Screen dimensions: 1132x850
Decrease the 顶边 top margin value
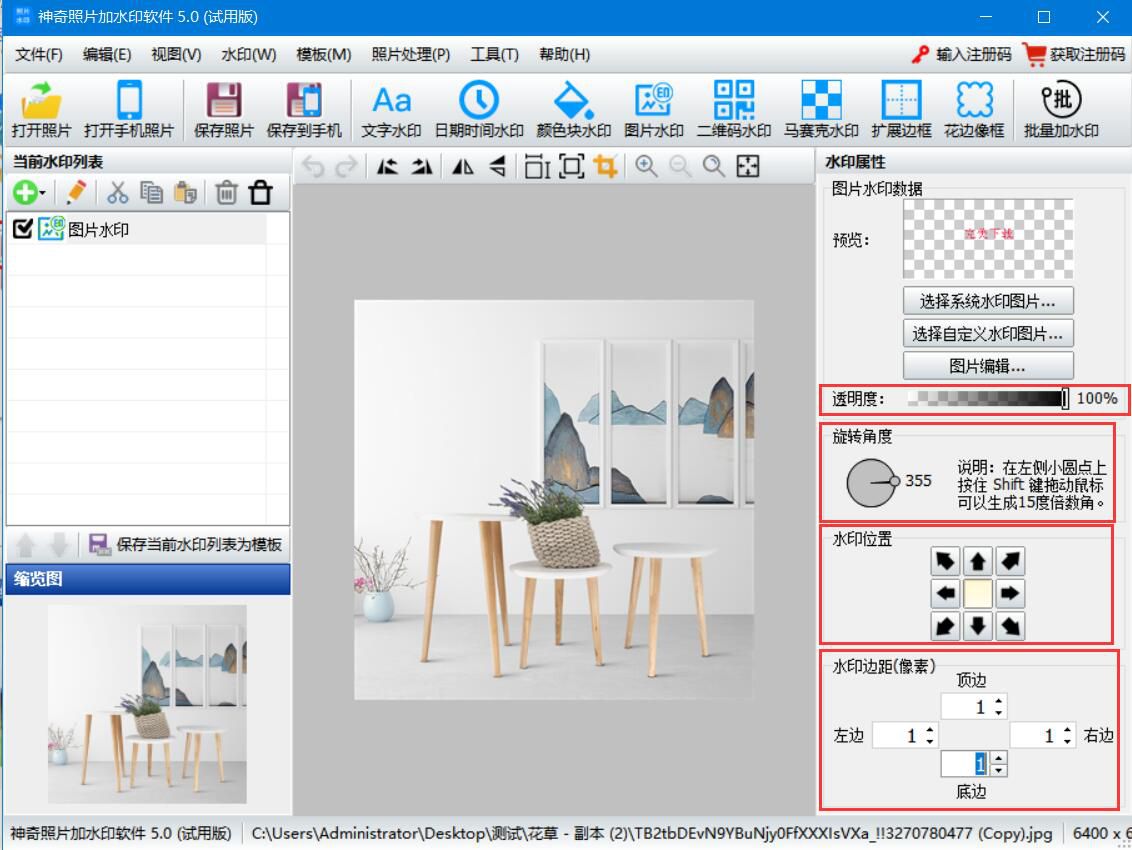point(997,712)
